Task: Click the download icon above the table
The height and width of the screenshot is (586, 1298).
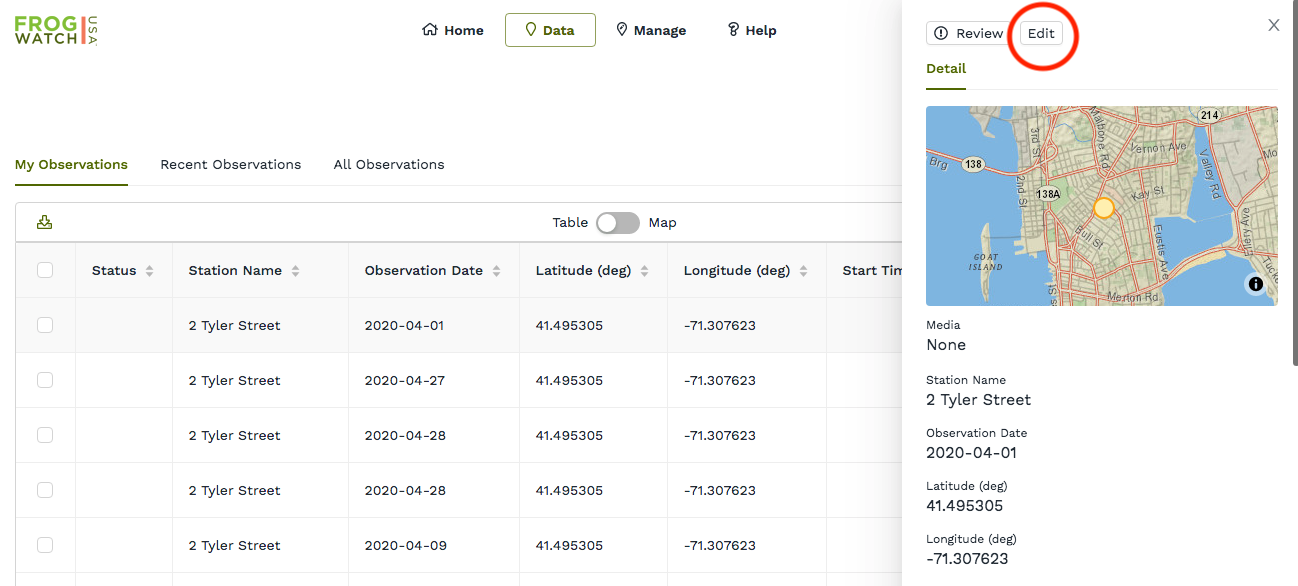Action: click(x=44, y=222)
